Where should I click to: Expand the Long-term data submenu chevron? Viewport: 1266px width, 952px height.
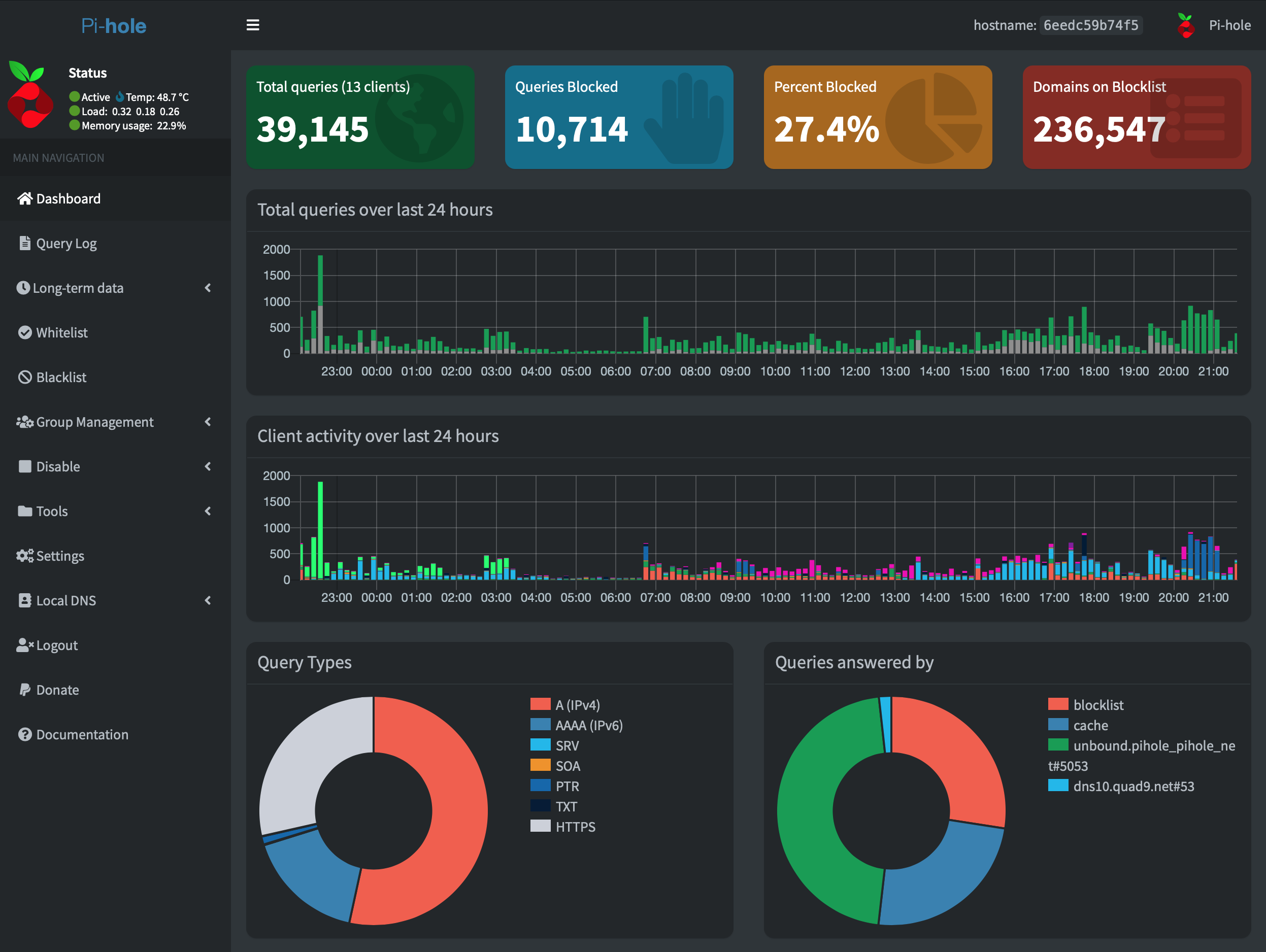coord(208,288)
